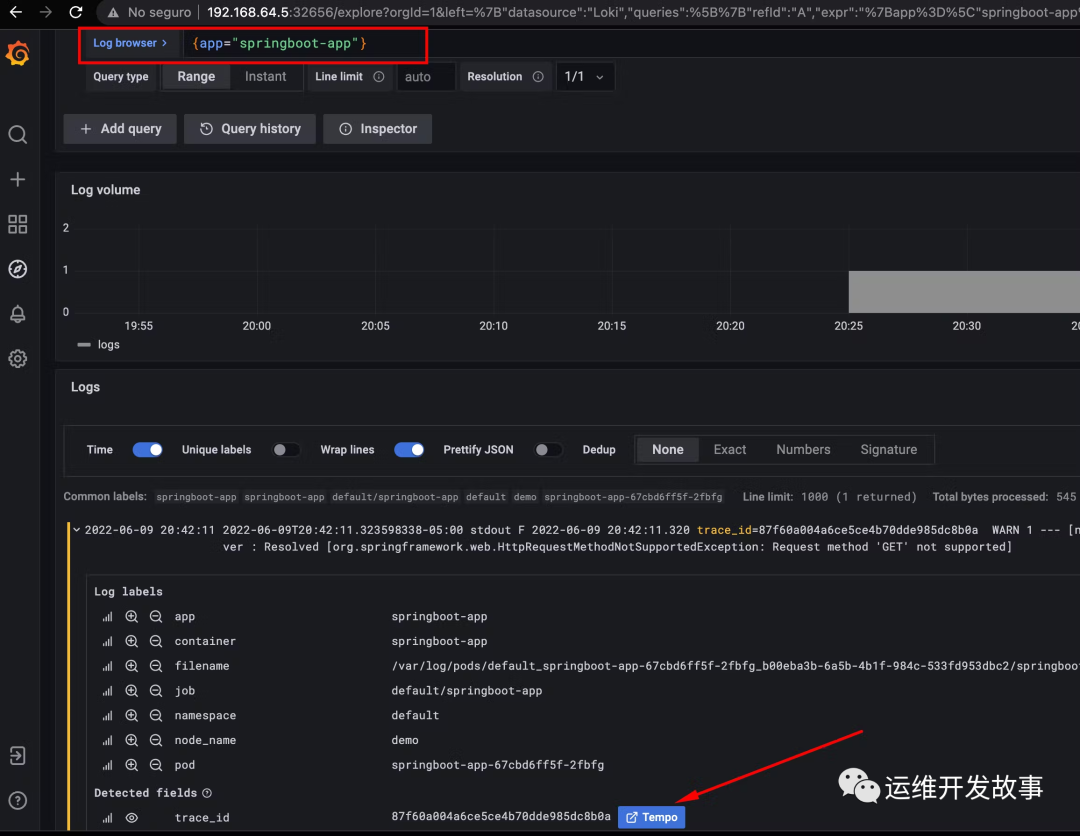This screenshot has height=836, width=1080.
Task: Toggle the Time switch
Action: coord(147,450)
